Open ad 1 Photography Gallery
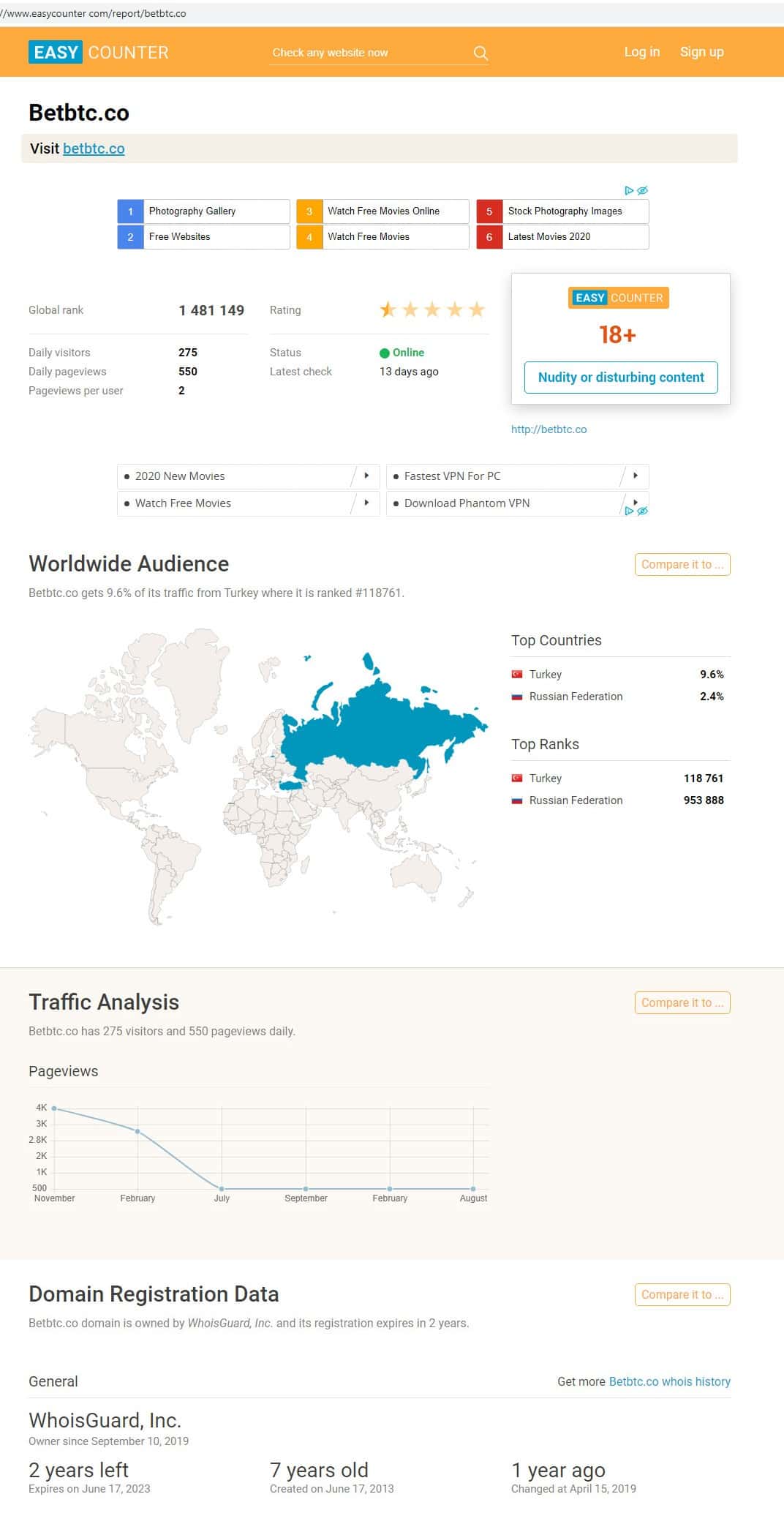Screen dimensions: 784x1535 click(203, 211)
